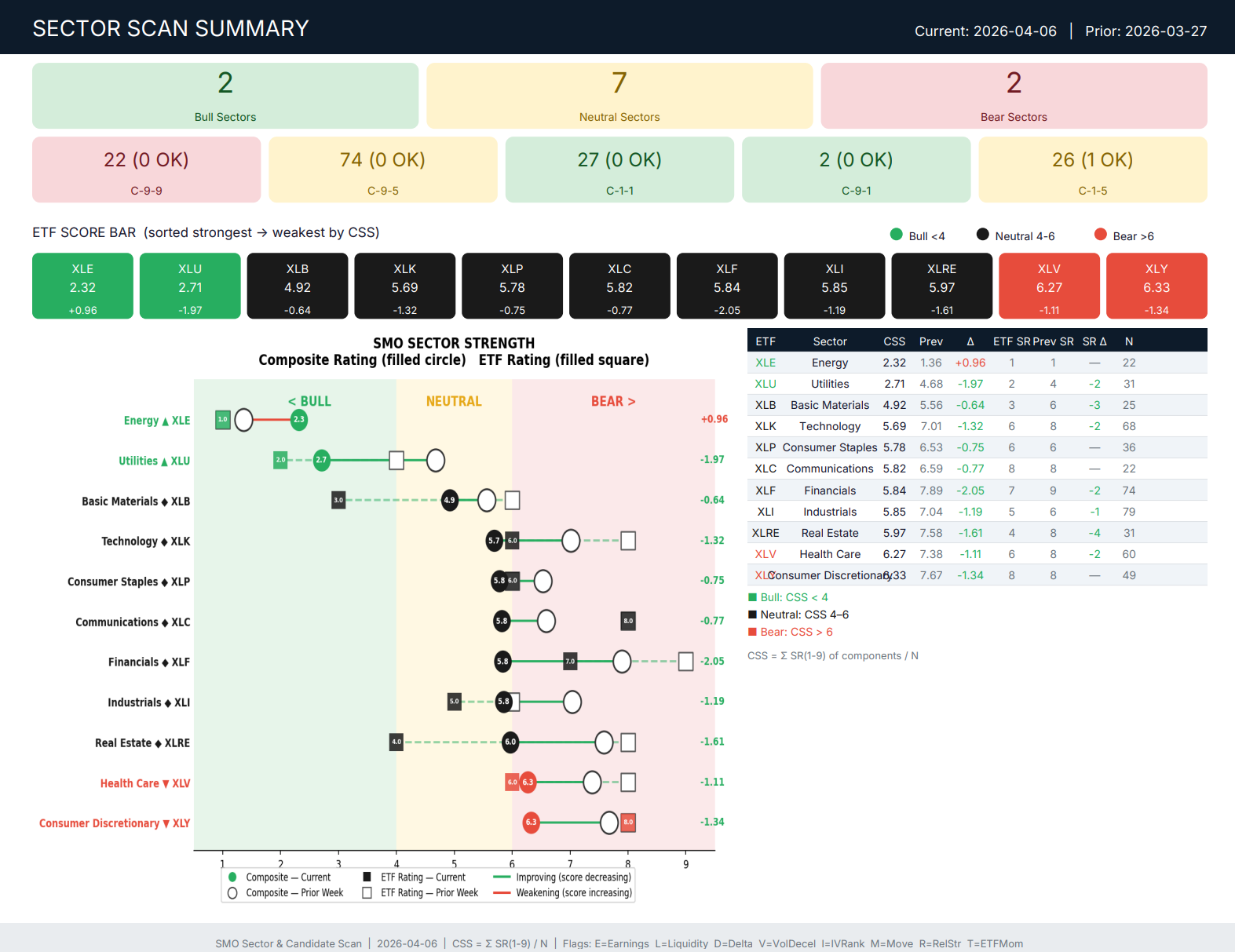Viewport: 1235px width, 952px height.
Task: Click Basic Materials ETF square 3.0
Action: click(338, 500)
